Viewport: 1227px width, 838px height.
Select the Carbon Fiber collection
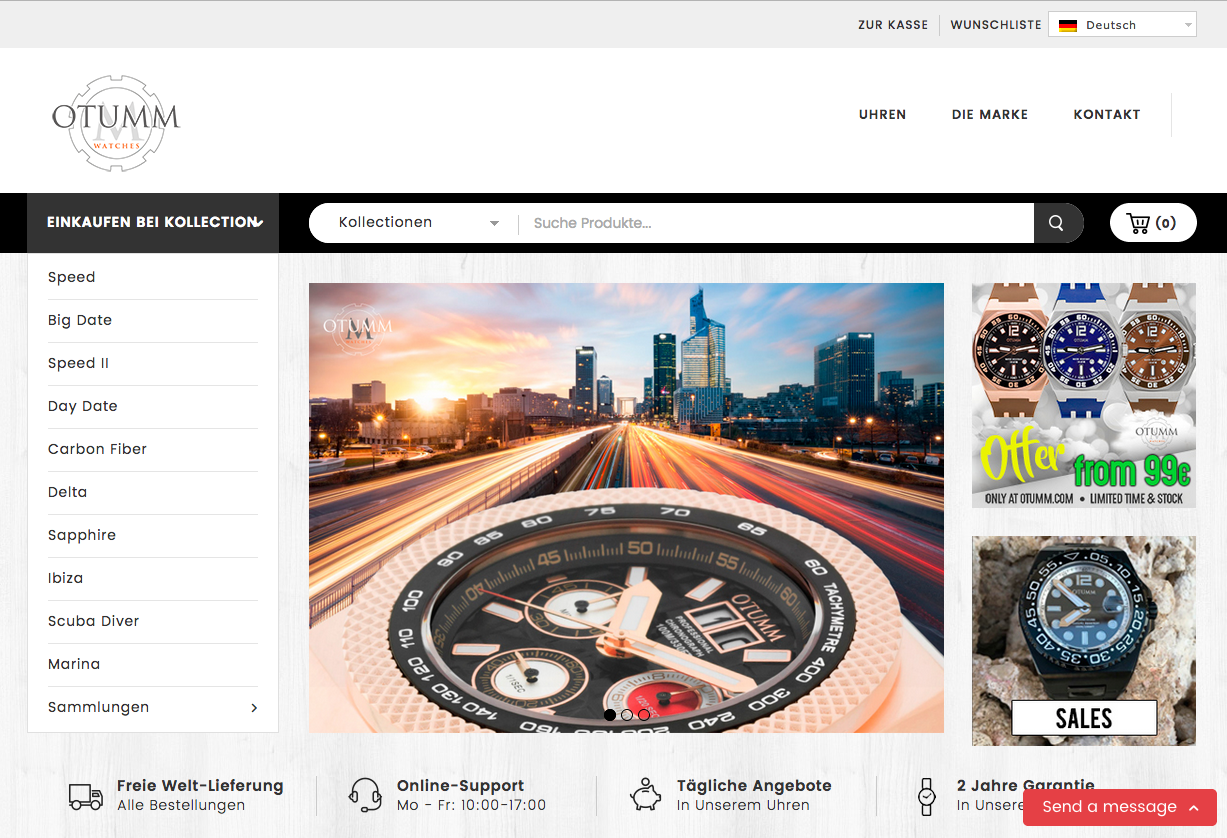(98, 449)
